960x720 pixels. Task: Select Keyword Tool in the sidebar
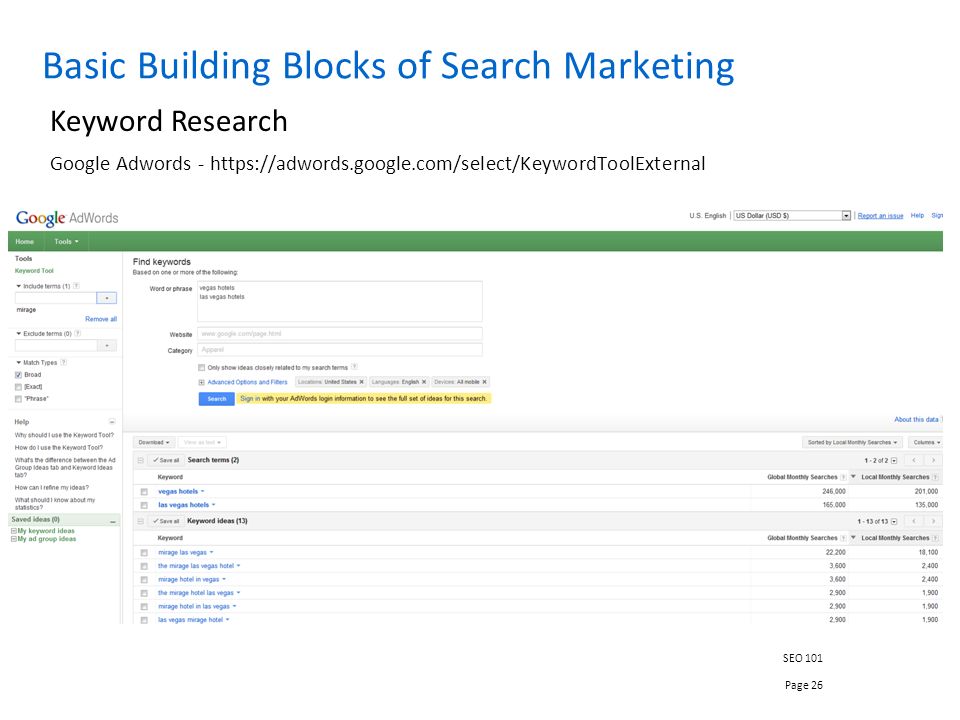tap(34, 271)
